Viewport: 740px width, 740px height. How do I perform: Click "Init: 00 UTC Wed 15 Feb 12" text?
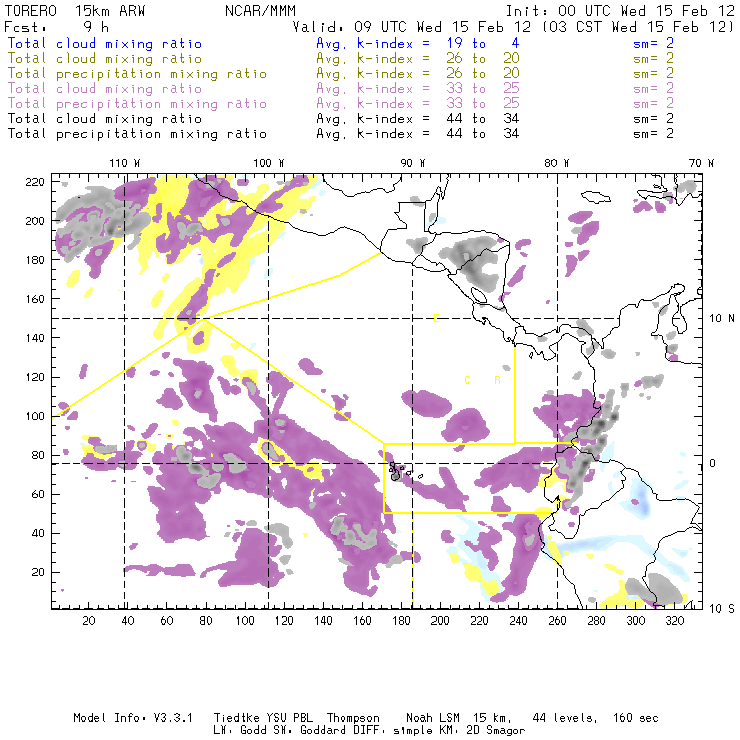point(620,11)
